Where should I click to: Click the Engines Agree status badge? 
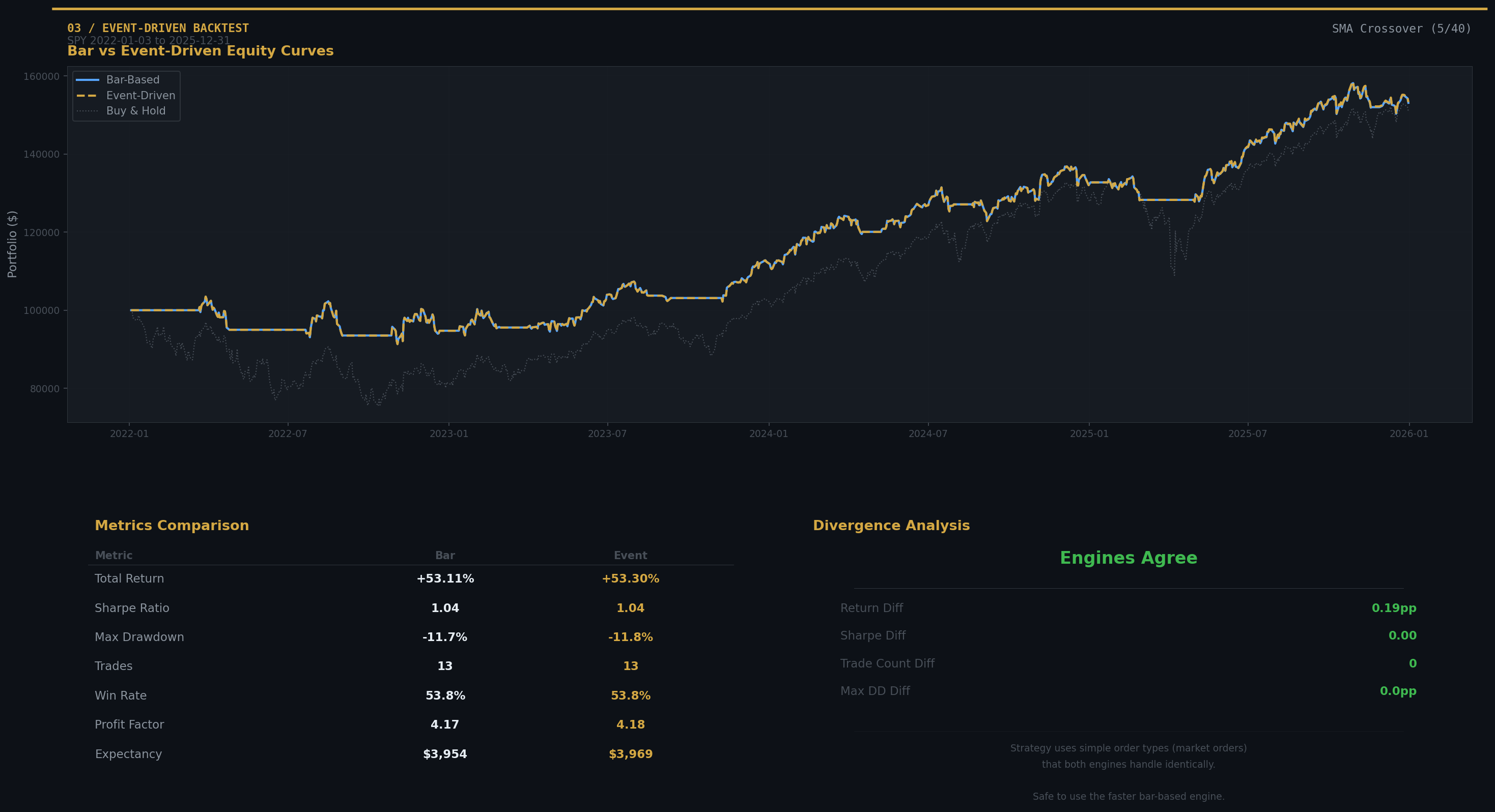point(1128,558)
